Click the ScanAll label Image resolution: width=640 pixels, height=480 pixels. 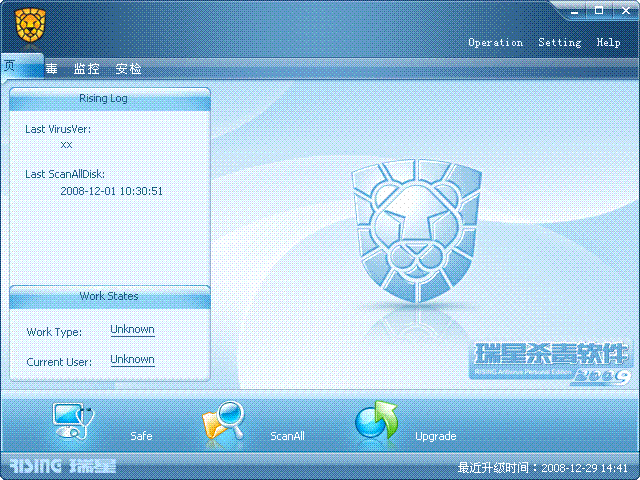coord(287,436)
